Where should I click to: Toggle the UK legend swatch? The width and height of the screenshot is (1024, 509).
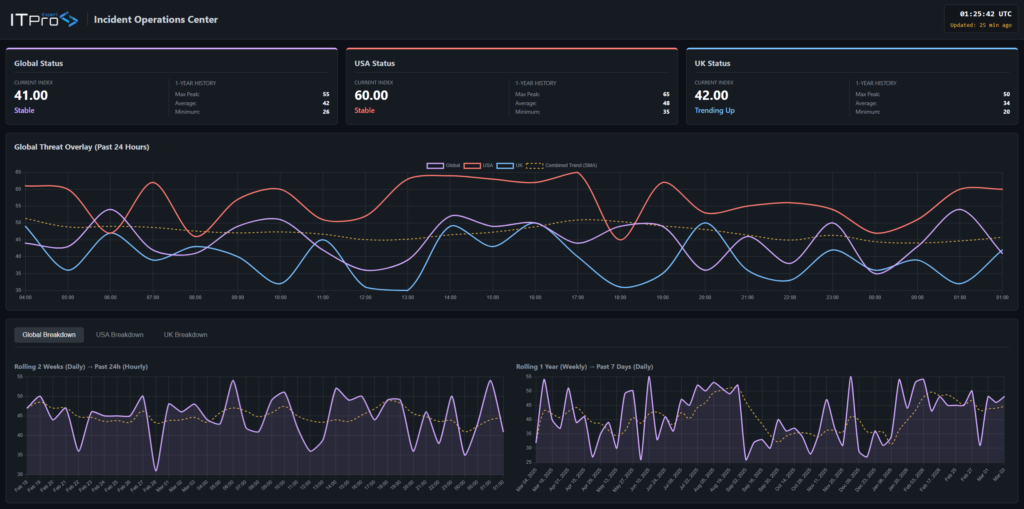pos(512,165)
